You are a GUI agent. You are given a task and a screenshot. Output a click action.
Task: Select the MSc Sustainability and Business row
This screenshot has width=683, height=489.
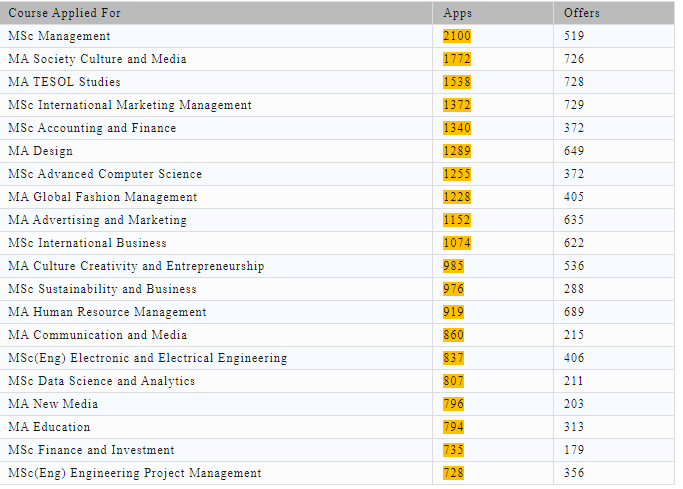click(102, 289)
